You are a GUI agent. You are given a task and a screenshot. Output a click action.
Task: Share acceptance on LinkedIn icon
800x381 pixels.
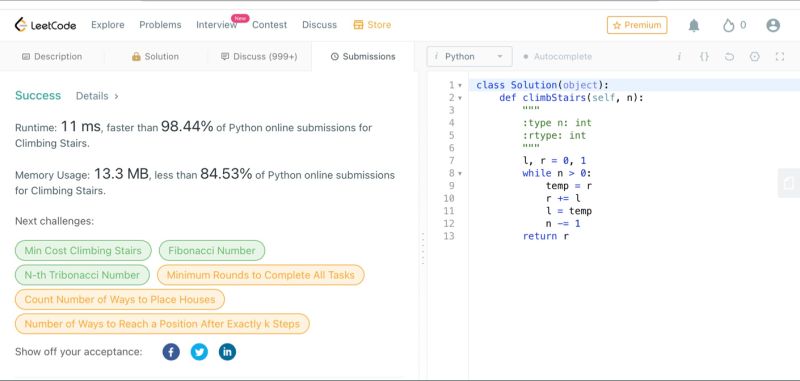pos(227,352)
